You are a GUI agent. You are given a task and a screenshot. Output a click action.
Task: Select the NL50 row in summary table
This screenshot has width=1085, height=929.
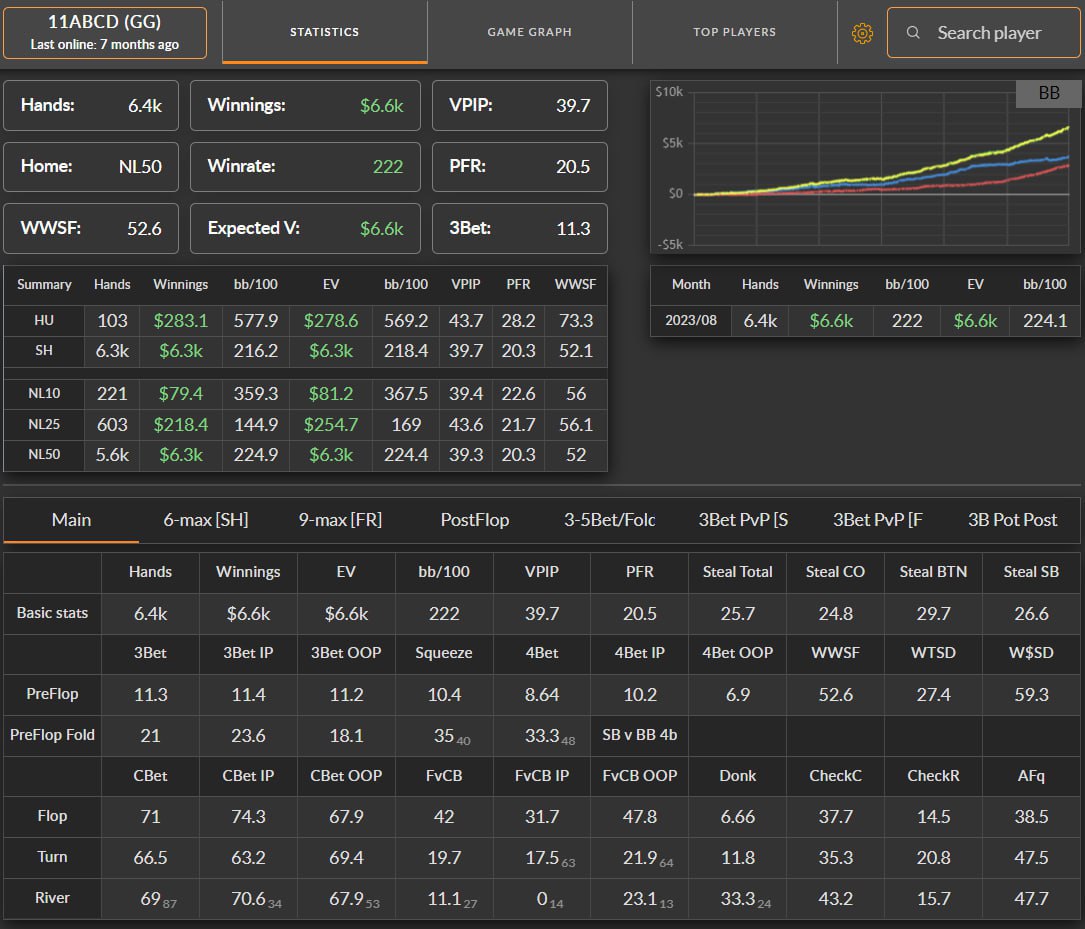point(305,454)
